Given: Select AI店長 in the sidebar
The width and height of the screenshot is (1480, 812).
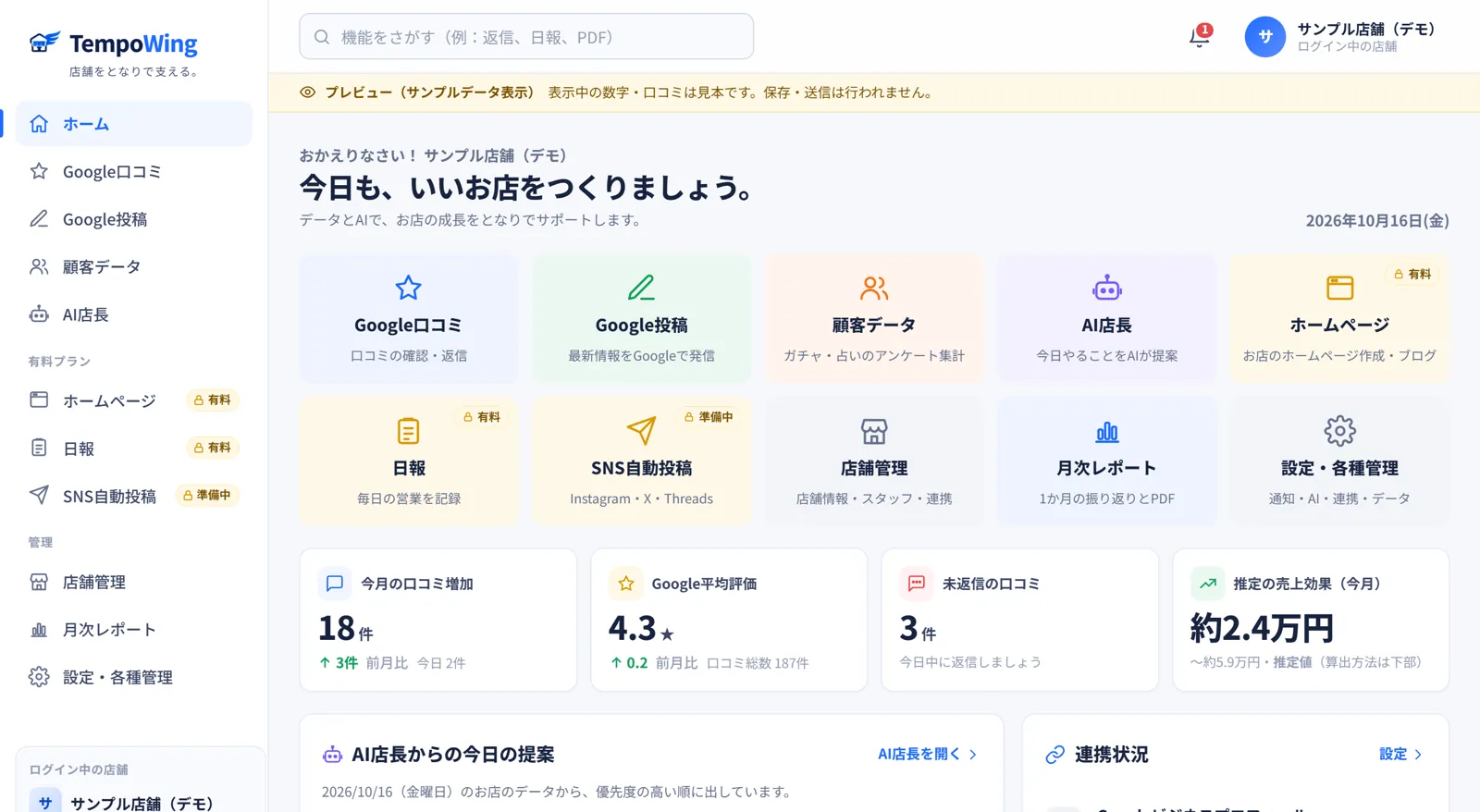Looking at the screenshot, I should click(x=134, y=314).
